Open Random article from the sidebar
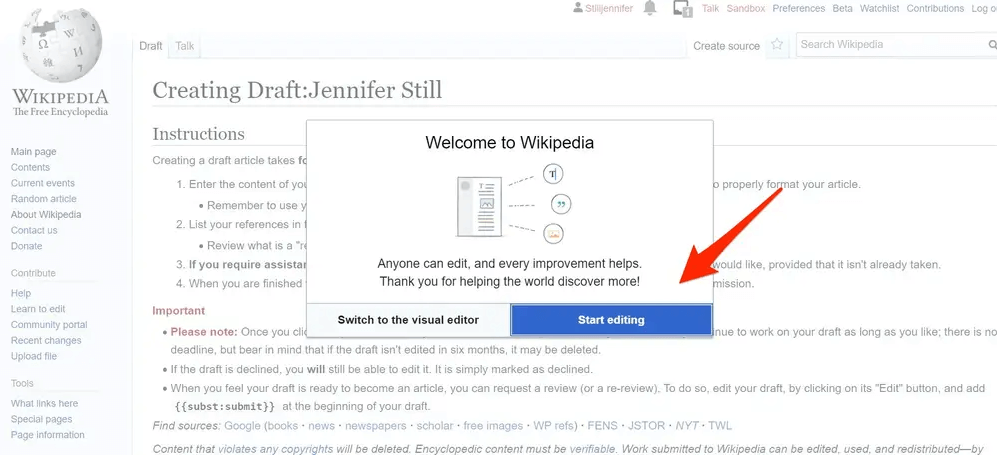Viewport: 997px width, 455px height. click(43, 199)
